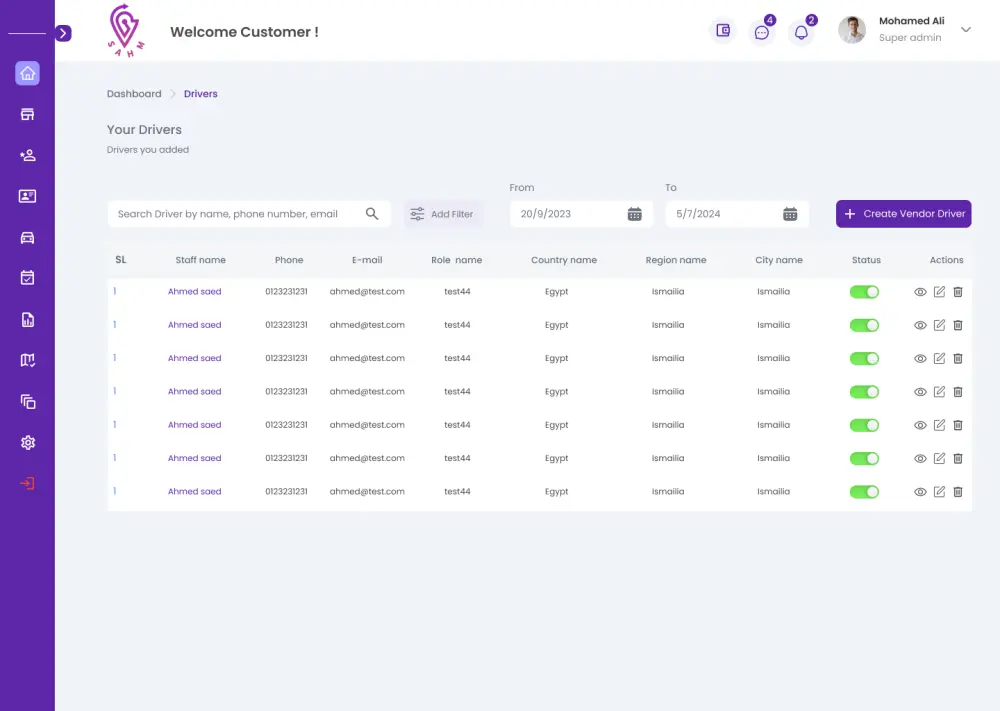Select the vehicles car icon in the sidebar
1000x711 pixels.
click(27, 237)
